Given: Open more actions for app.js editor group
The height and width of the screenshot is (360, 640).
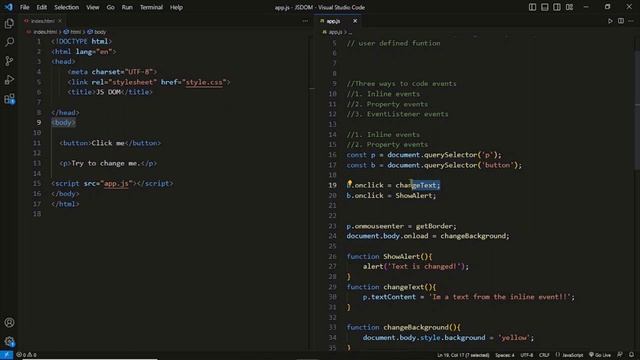Looking at the screenshot, I should click(631, 21).
